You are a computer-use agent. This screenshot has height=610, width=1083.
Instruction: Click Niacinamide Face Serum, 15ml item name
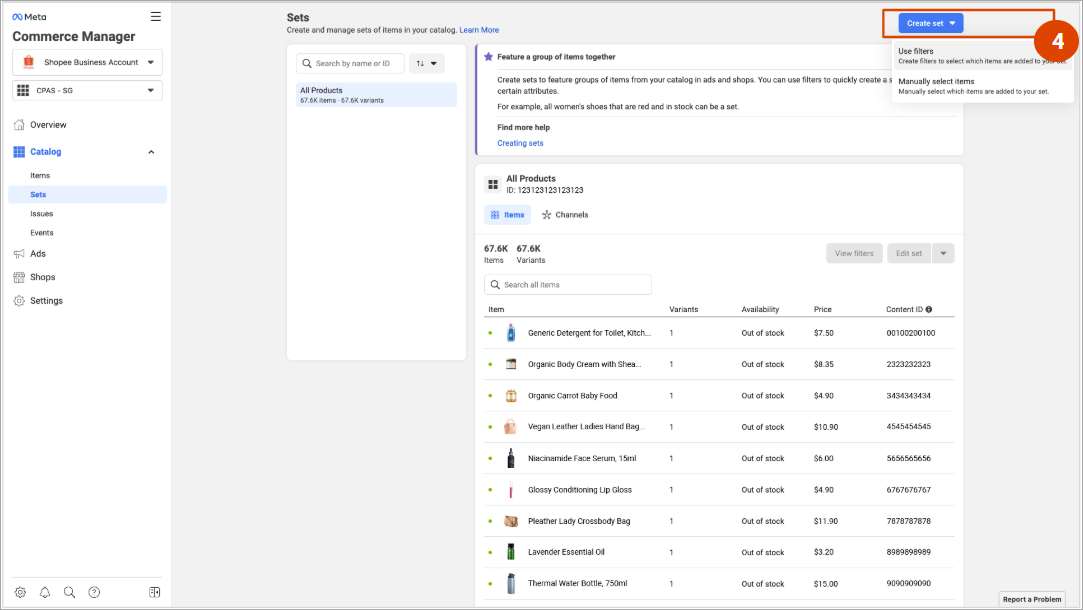(x=582, y=459)
